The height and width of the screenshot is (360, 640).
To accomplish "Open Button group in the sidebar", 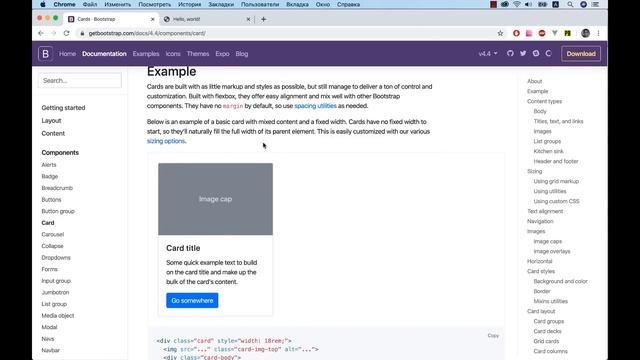I will (x=58, y=211).
